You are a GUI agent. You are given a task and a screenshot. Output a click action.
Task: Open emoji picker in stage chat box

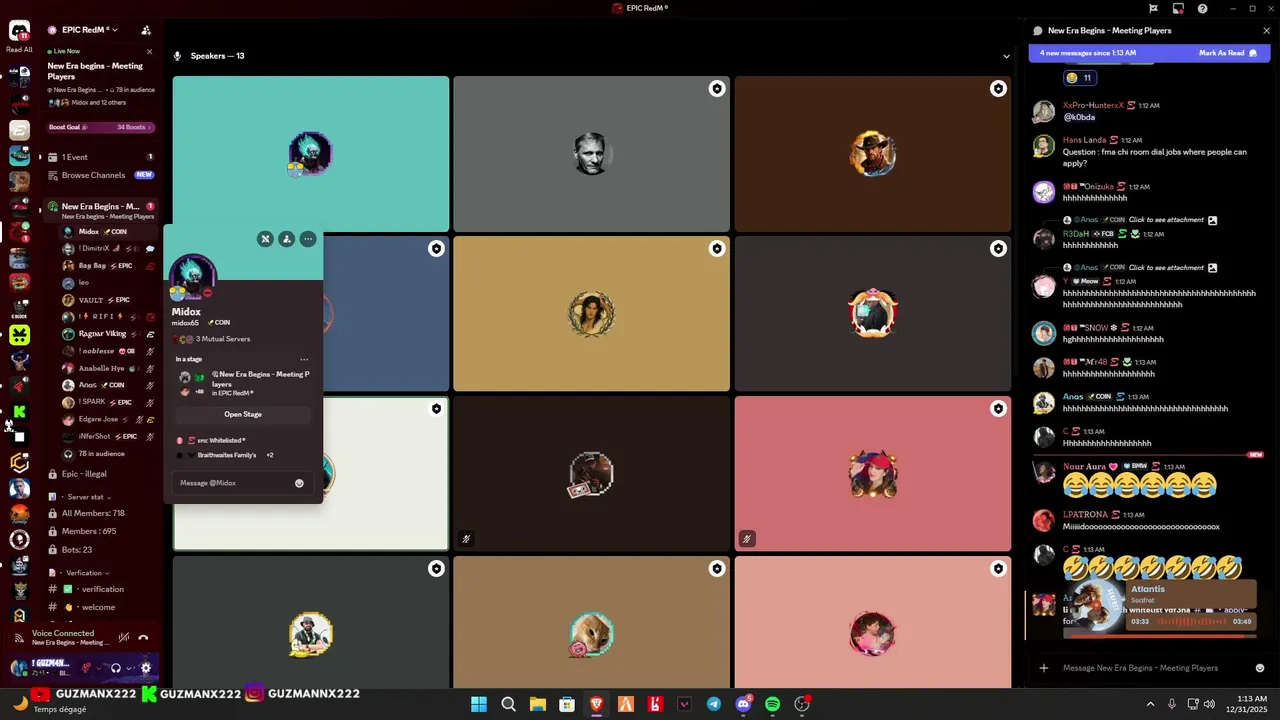point(1260,668)
